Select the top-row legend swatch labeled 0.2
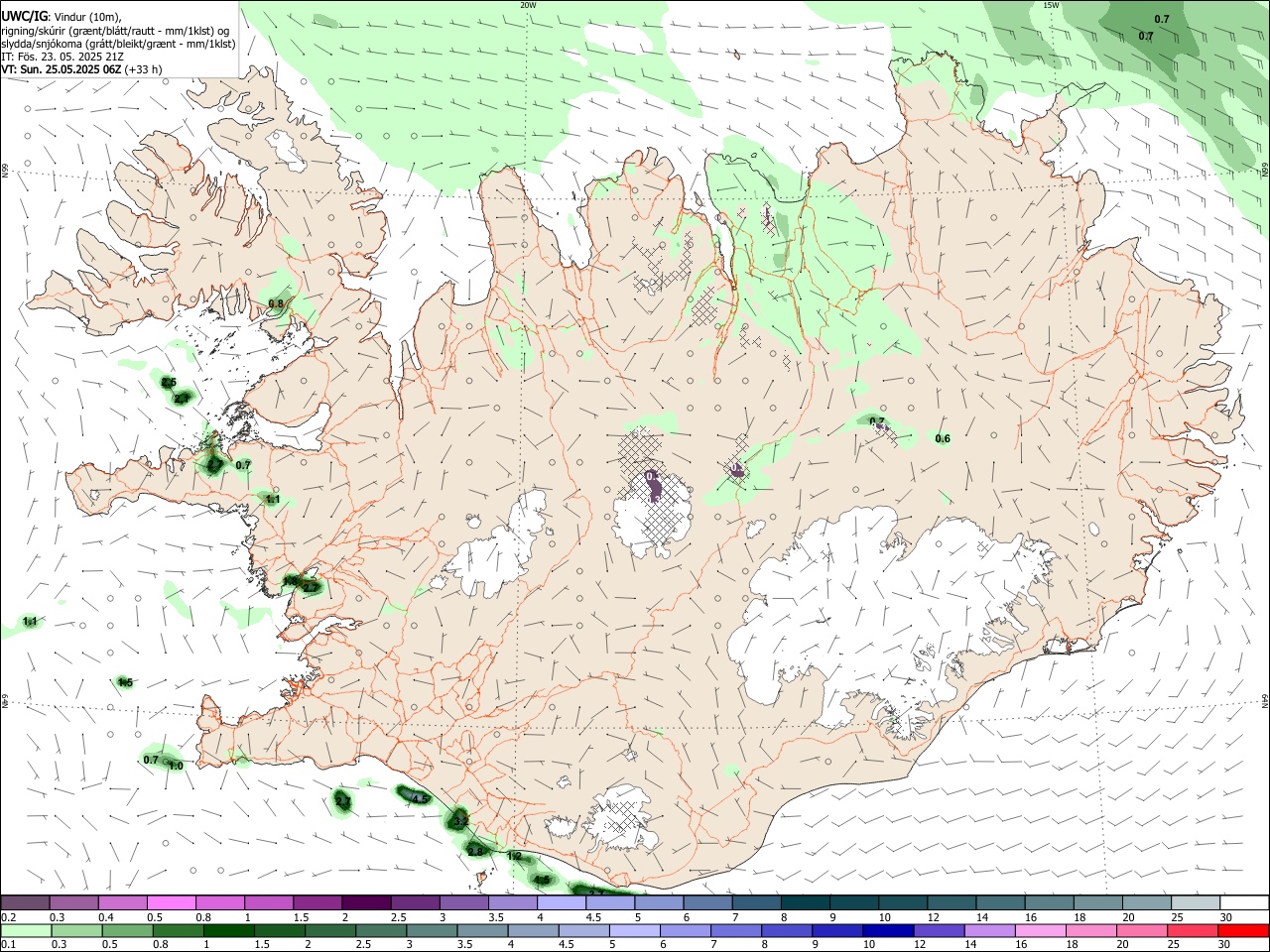Image resolution: width=1270 pixels, height=952 pixels. click(25, 902)
